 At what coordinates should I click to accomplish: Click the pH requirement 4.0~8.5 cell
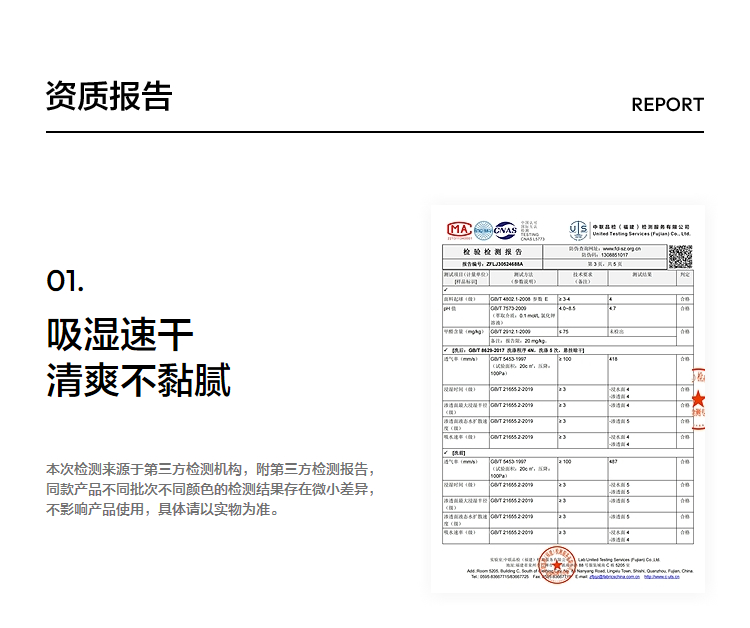pyautogui.click(x=583, y=316)
